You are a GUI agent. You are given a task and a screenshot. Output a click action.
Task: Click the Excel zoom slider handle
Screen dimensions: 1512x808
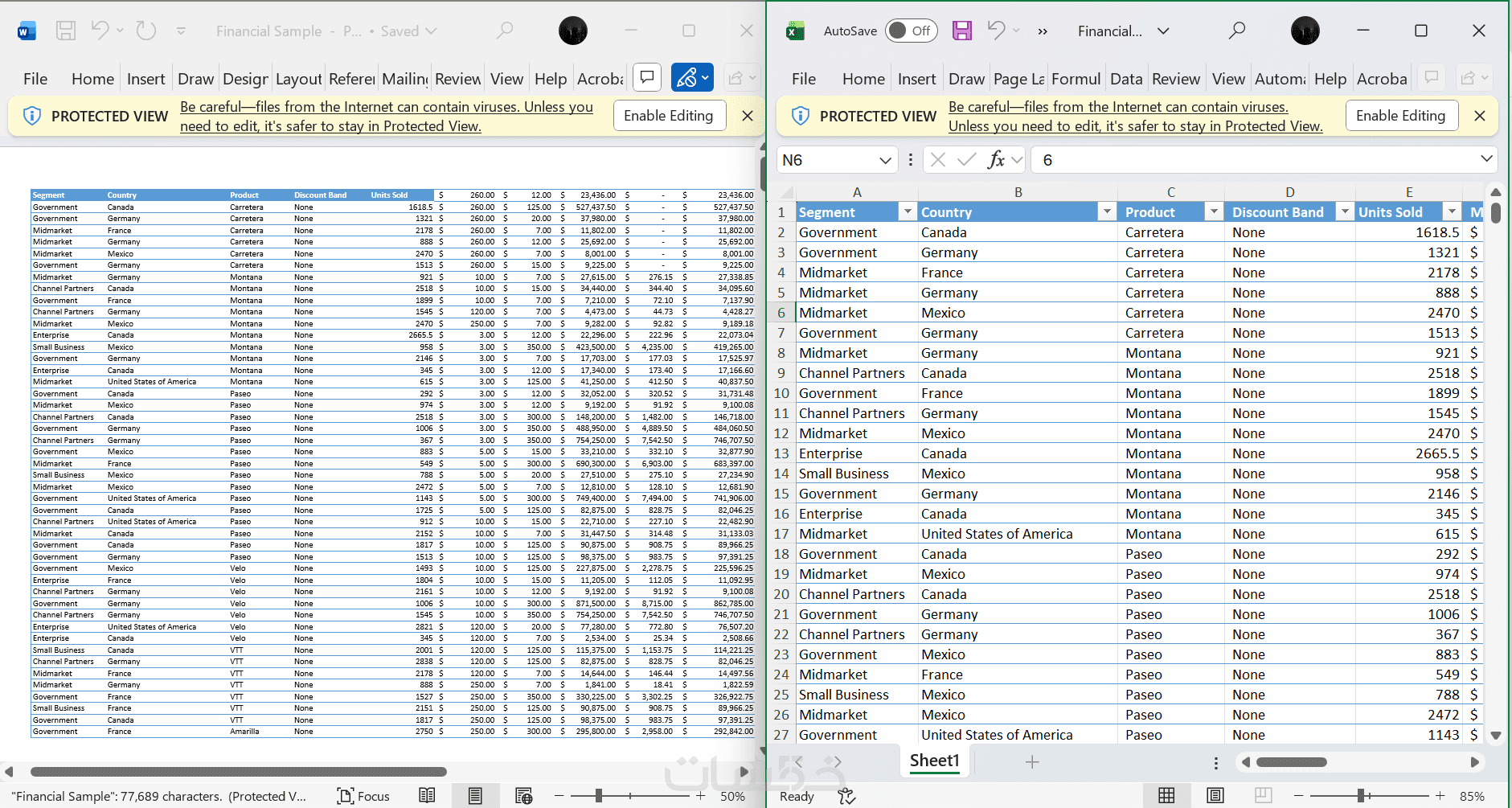(x=1361, y=796)
